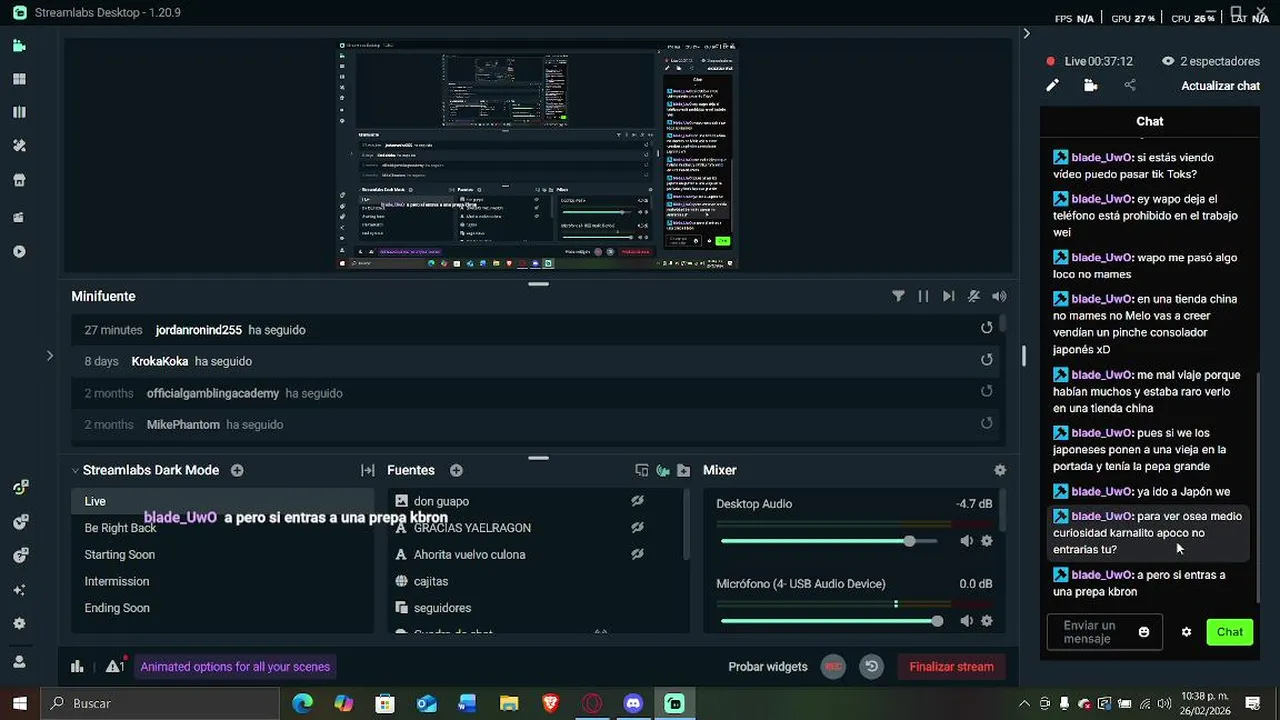The width and height of the screenshot is (1280, 720).
Task: Open the Highlighter clapperboard icon in sidebar
Action: coord(19,217)
